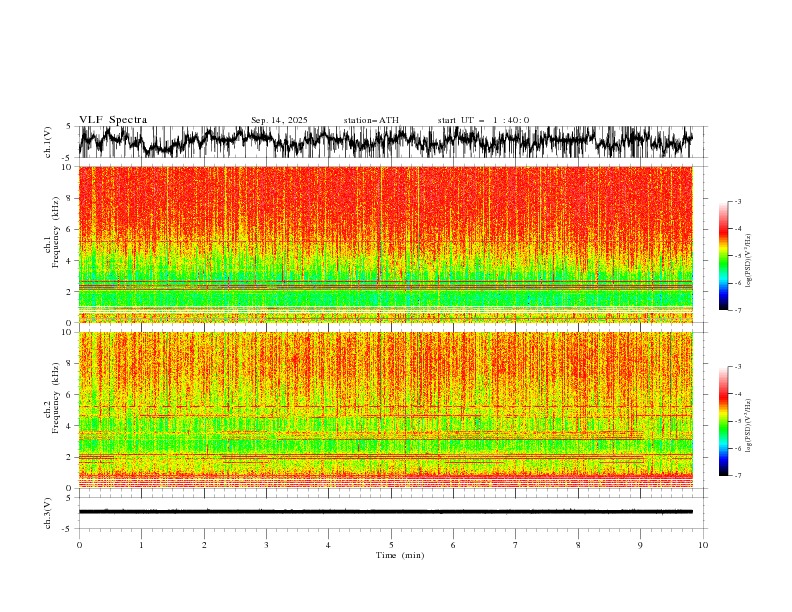Click the 'ch.3(V)' waveform axis label

(x=48, y=513)
